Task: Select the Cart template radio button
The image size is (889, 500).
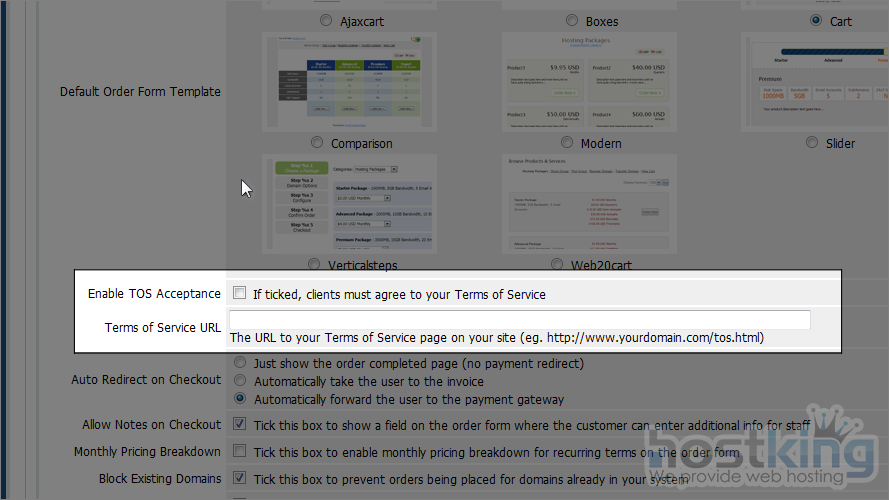Action: [x=816, y=20]
